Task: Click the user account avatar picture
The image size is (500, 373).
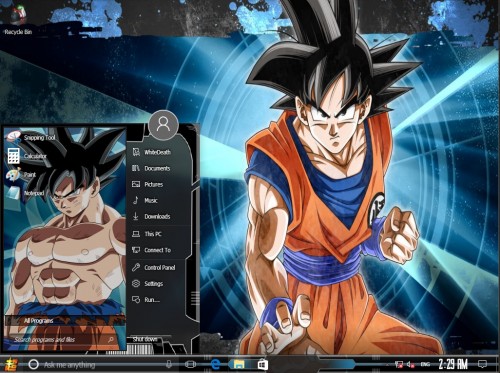Action: tap(163, 125)
